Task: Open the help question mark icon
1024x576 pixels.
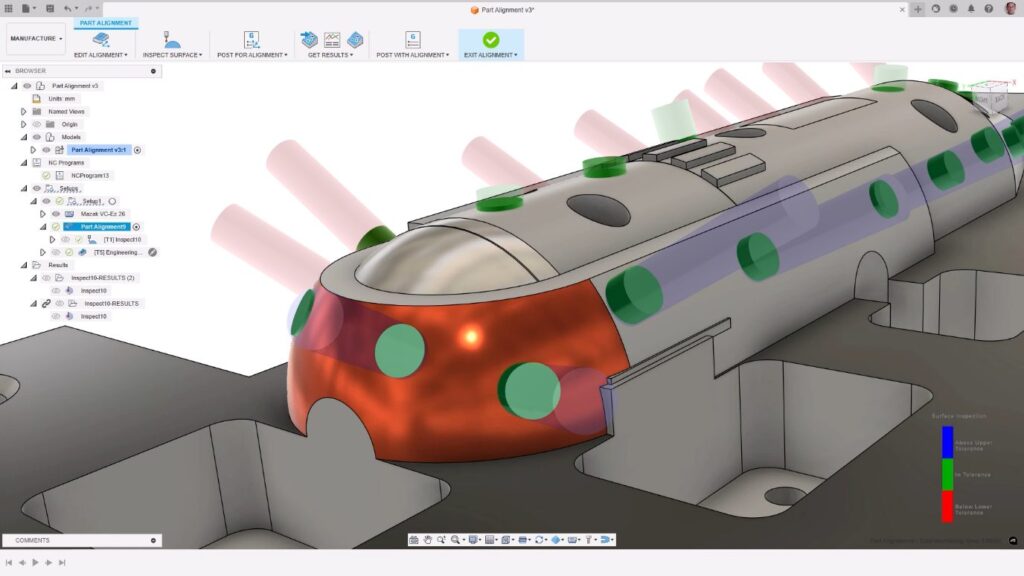Action: point(989,9)
